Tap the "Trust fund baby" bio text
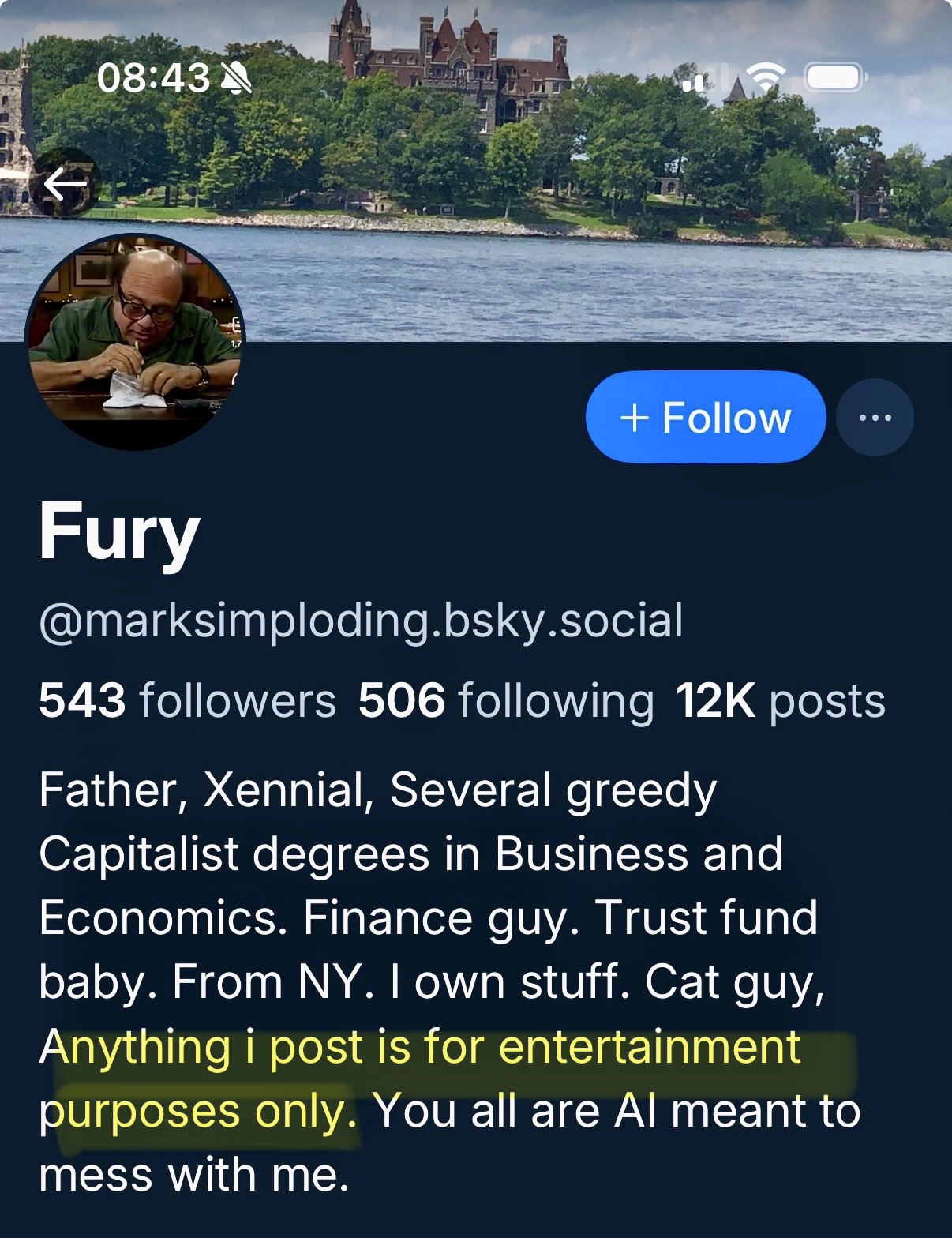Viewport: 952px width, 1238px height. pos(706,918)
